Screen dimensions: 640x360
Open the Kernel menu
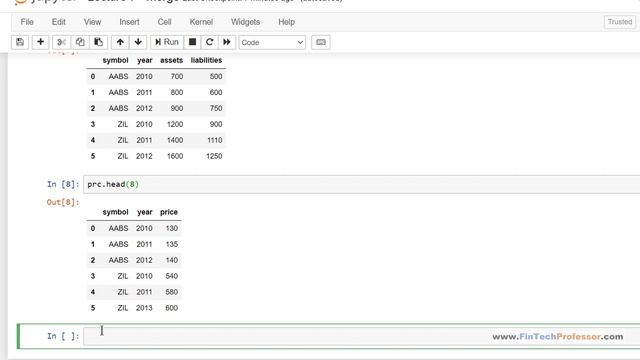pos(201,22)
